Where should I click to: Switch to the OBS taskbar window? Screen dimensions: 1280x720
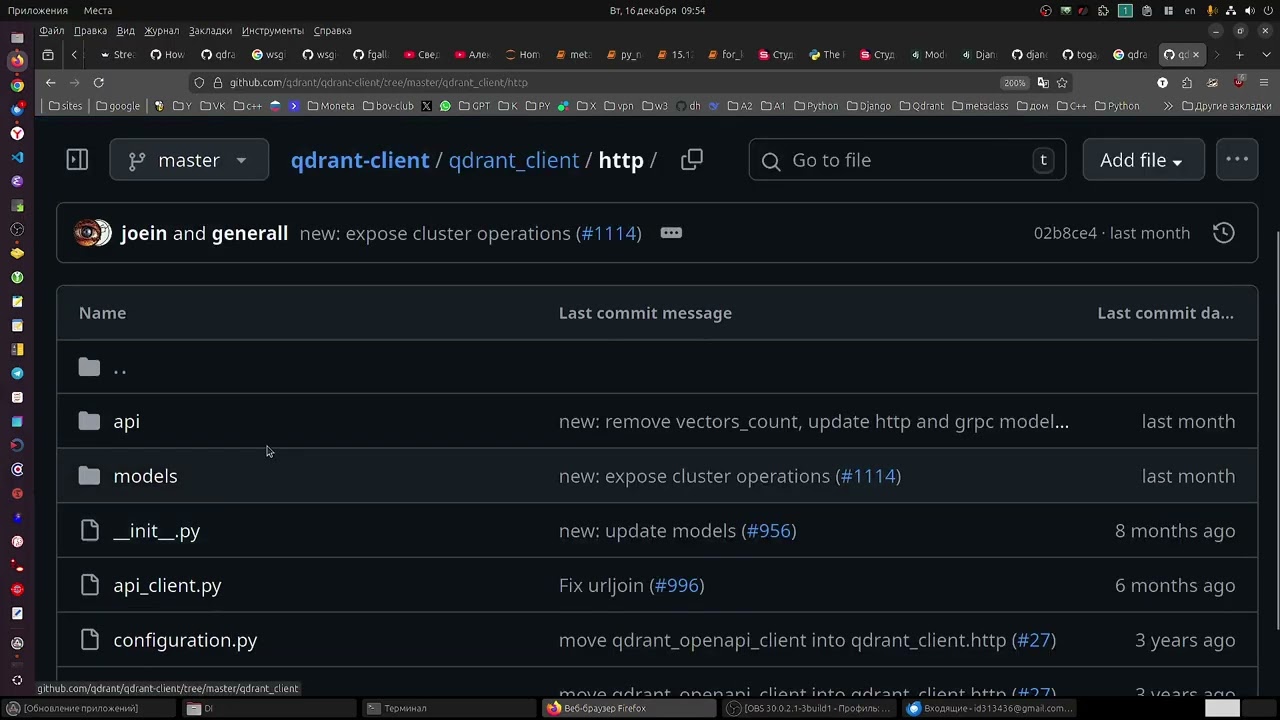(808, 708)
